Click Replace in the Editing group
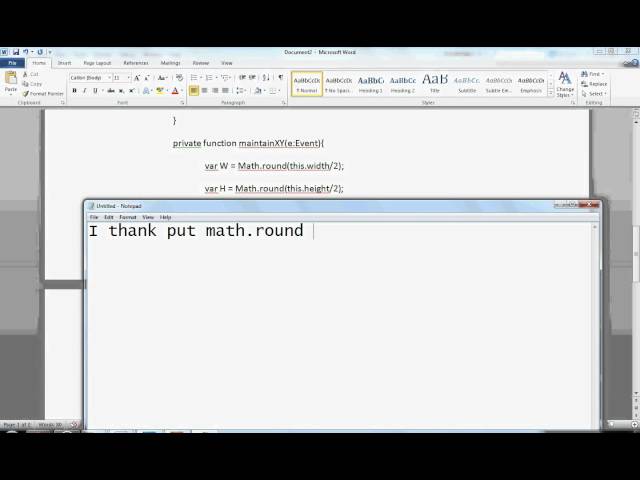This screenshot has width=640, height=480. [594, 84]
